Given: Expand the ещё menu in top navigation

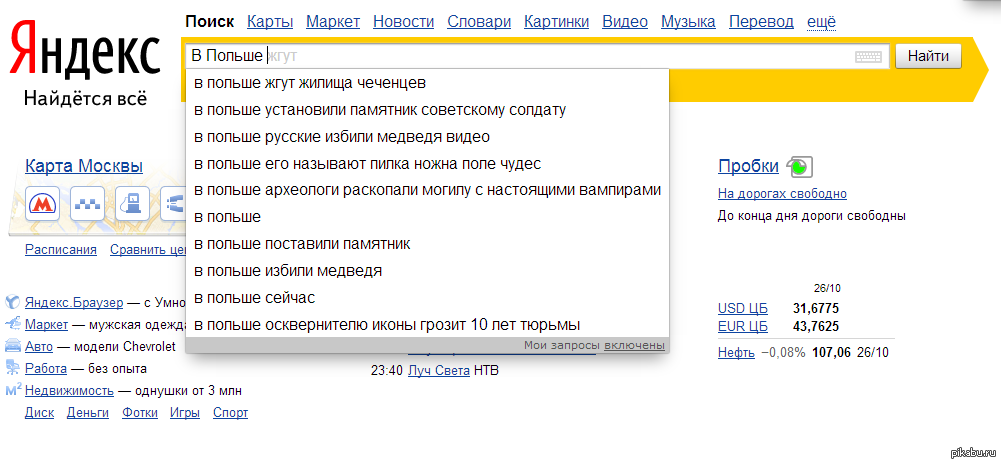Looking at the screenshot, I should [x=820, y=22].
